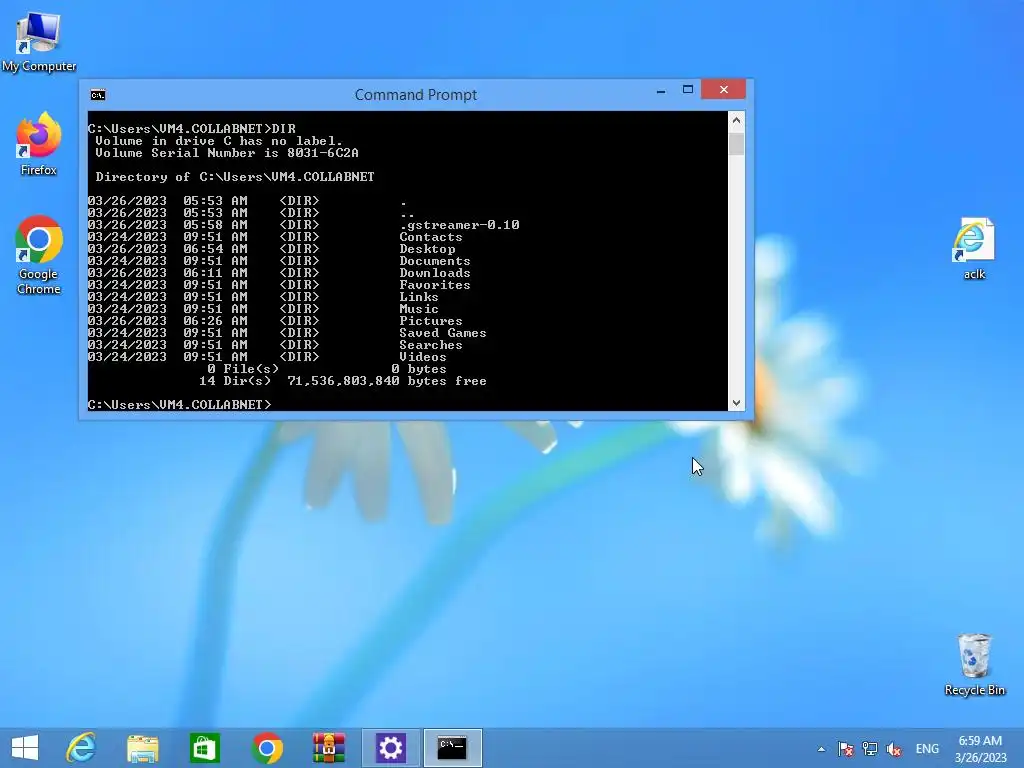This screenshot has width=1024, height=768.
Task: Click the 0 File(s) summary line
Action: [327, 369]
